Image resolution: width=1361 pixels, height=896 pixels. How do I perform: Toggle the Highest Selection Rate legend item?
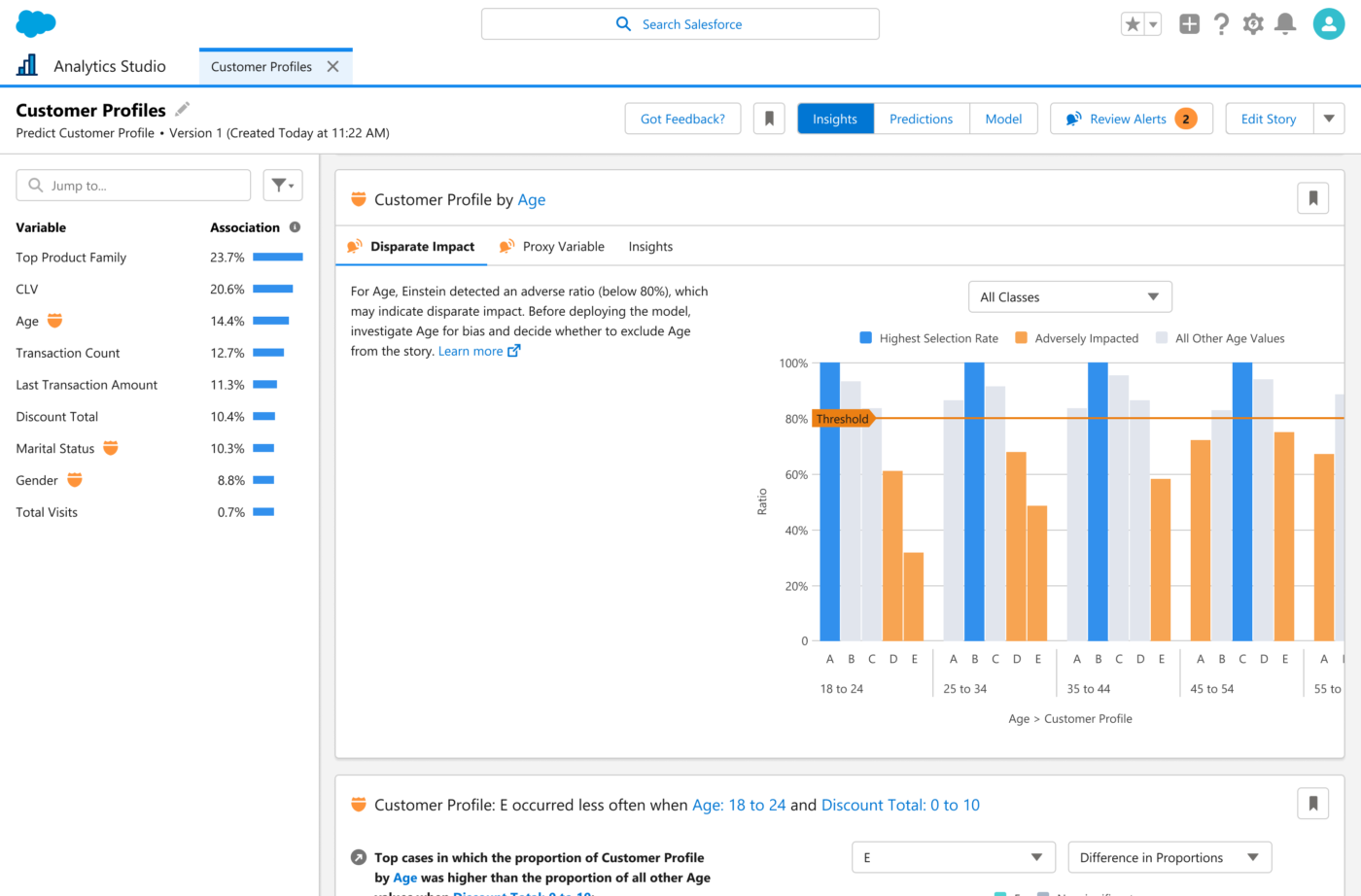(928, 338)
